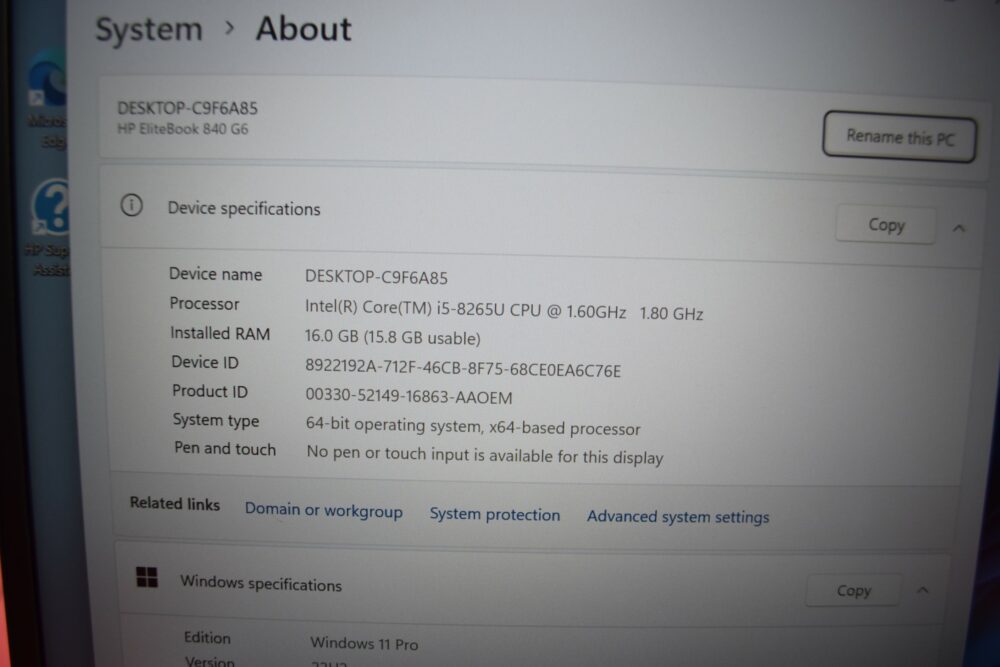The image size is (1000, 667).
Task: Click the Product ID label
Action: tap(210, 391)
